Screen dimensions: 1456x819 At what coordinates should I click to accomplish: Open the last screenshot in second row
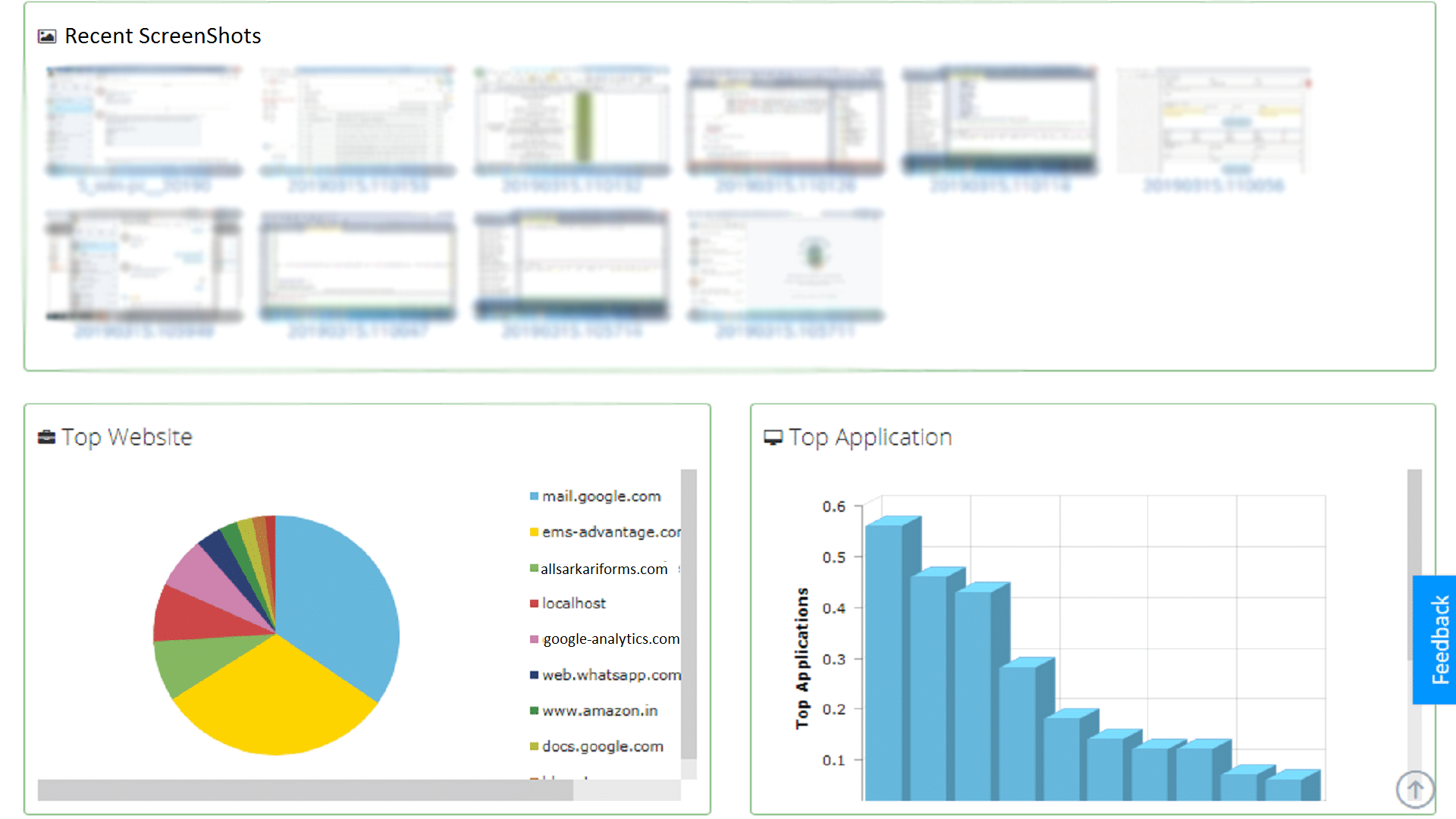(785, 265)
